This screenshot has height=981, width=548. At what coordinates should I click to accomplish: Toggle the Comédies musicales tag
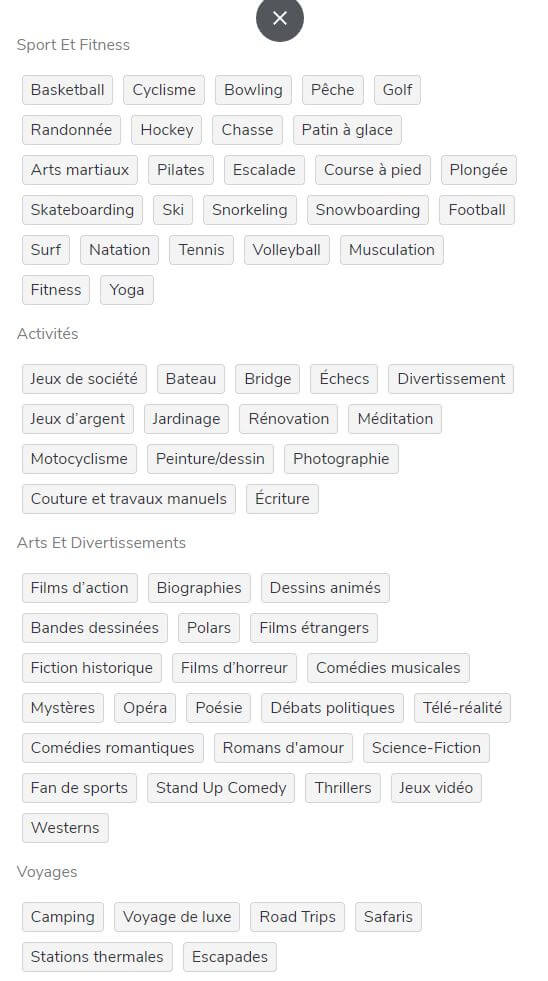[x=388, y=668]
